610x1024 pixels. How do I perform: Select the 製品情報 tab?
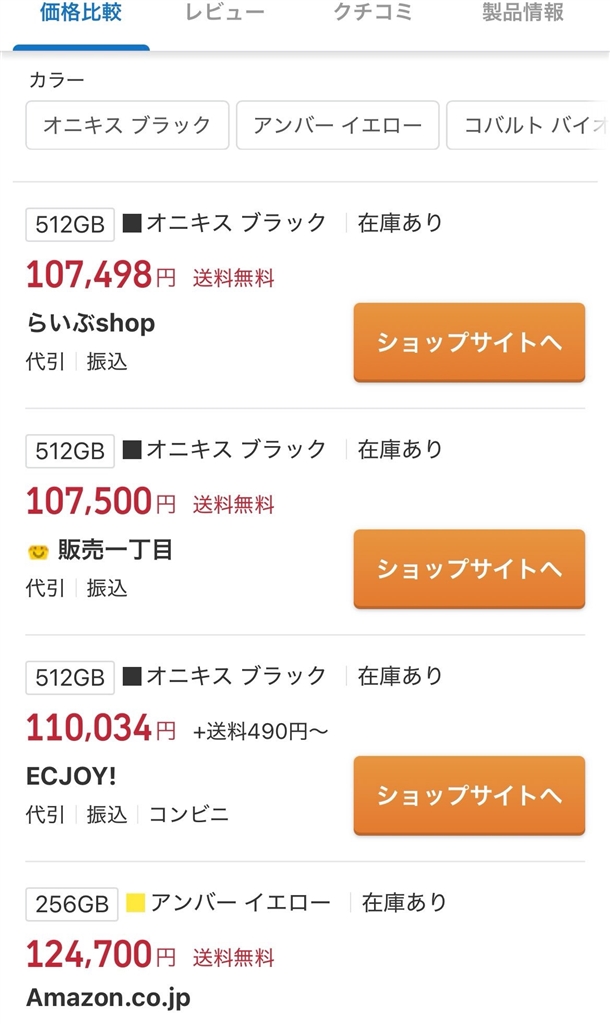pyautogui.click(x=523, y=14)
